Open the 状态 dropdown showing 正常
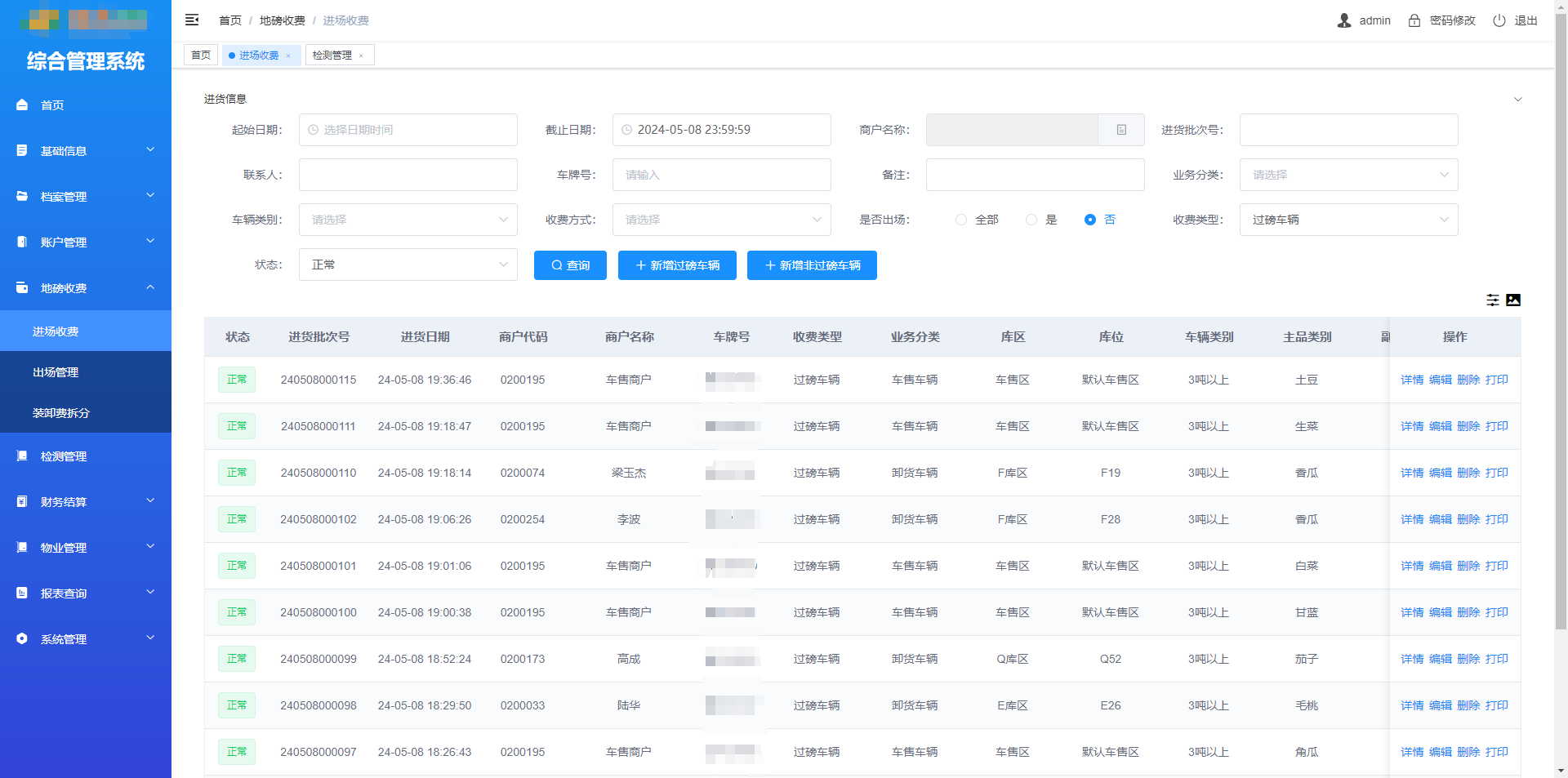The width and height of the screenshot is (1568, 778). tap(408, 265)
